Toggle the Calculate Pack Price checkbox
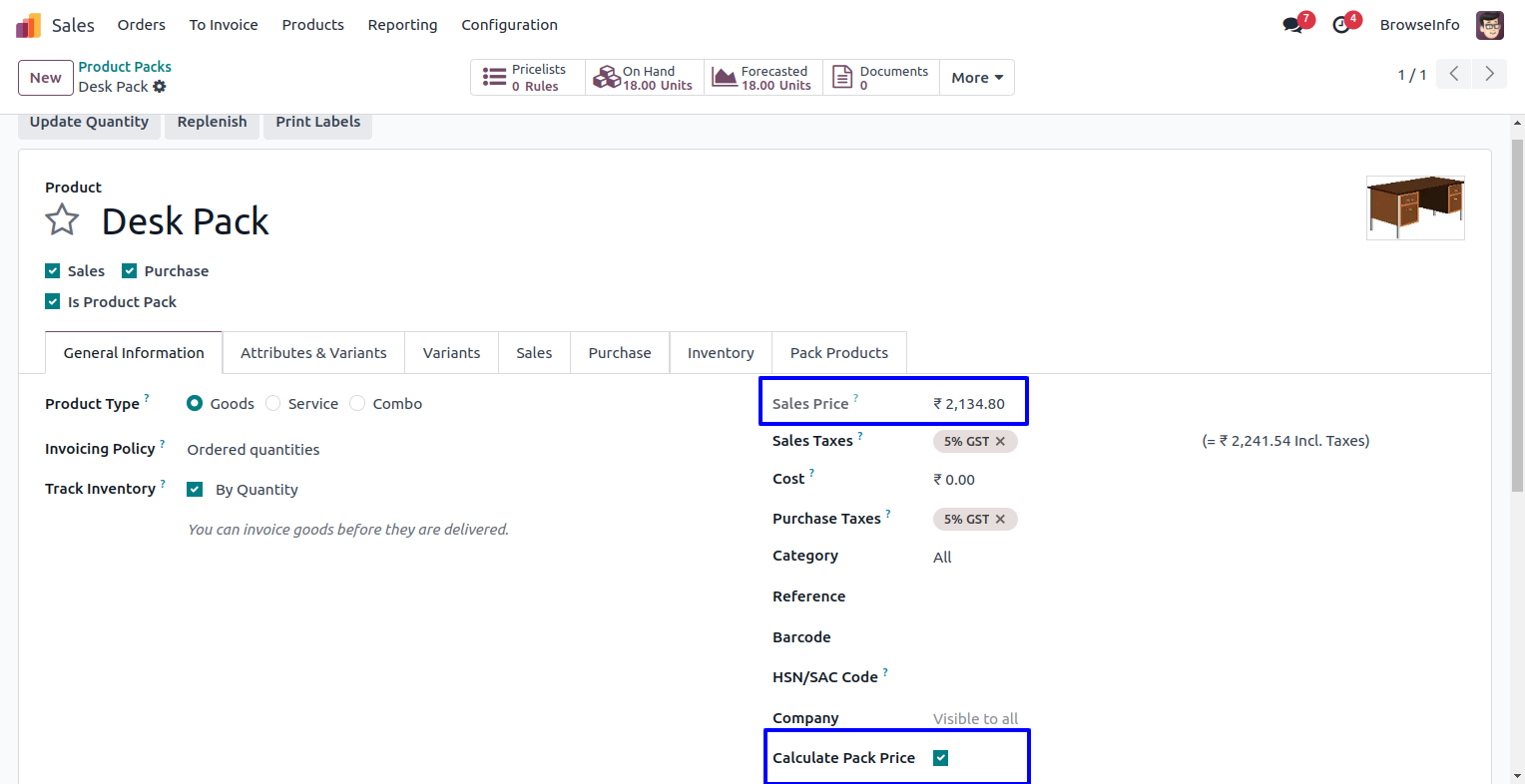The height and width of the screenshot is (784, 1525). pos(940,758)
